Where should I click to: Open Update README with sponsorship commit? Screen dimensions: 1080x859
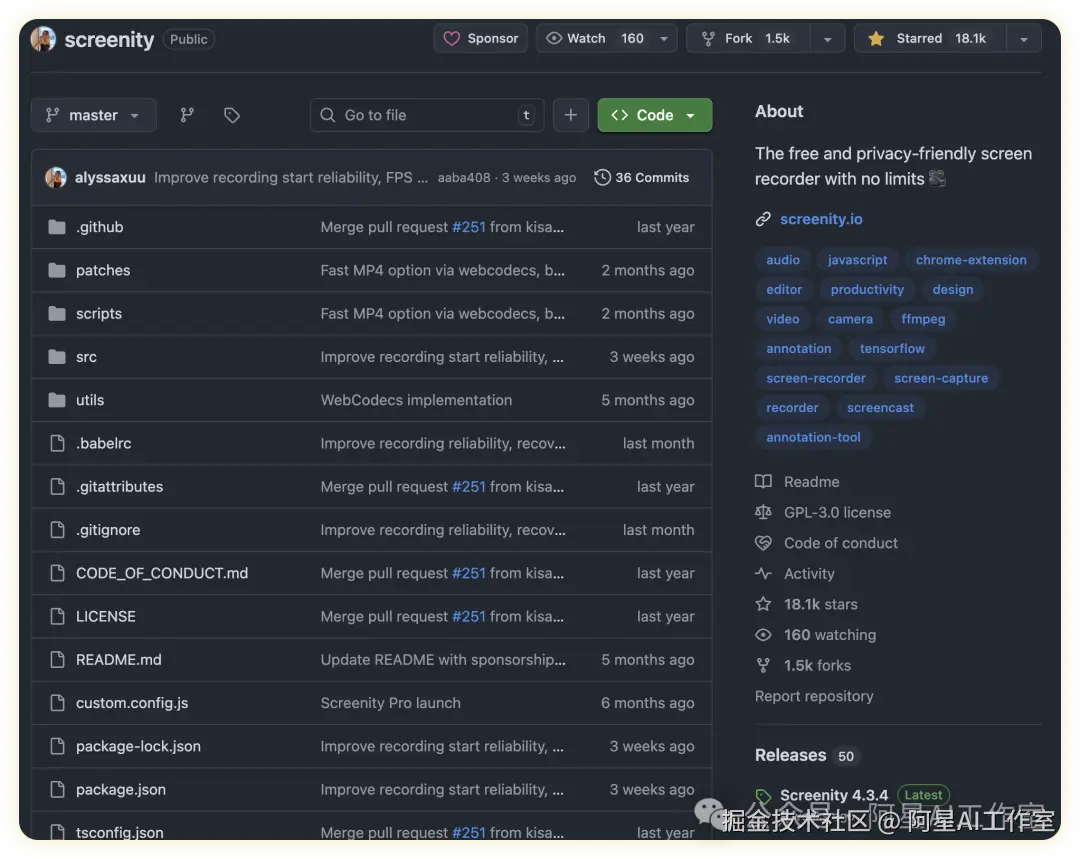pyautogui.click(x=443, y=659)
